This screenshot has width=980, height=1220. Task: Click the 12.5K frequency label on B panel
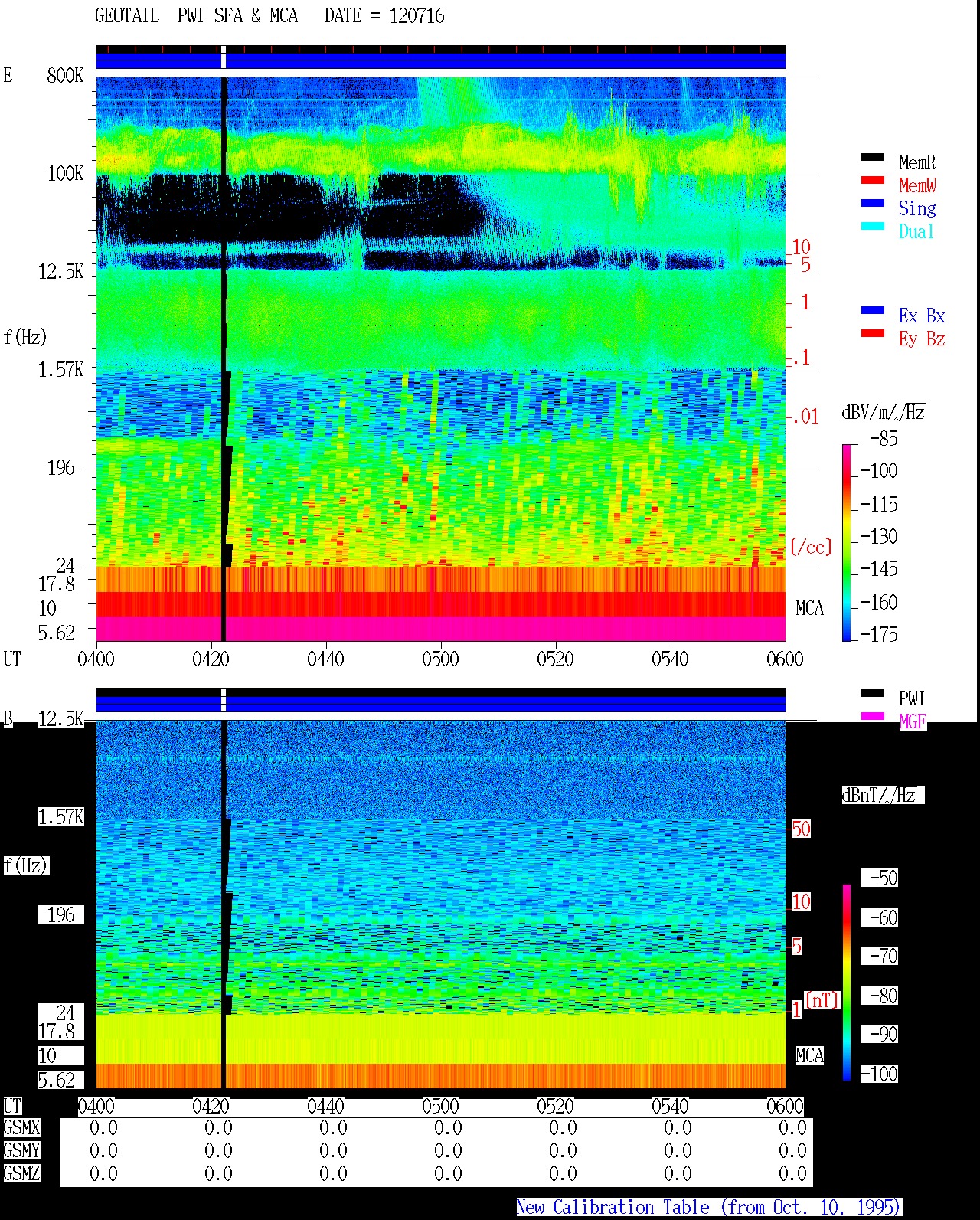61,719
